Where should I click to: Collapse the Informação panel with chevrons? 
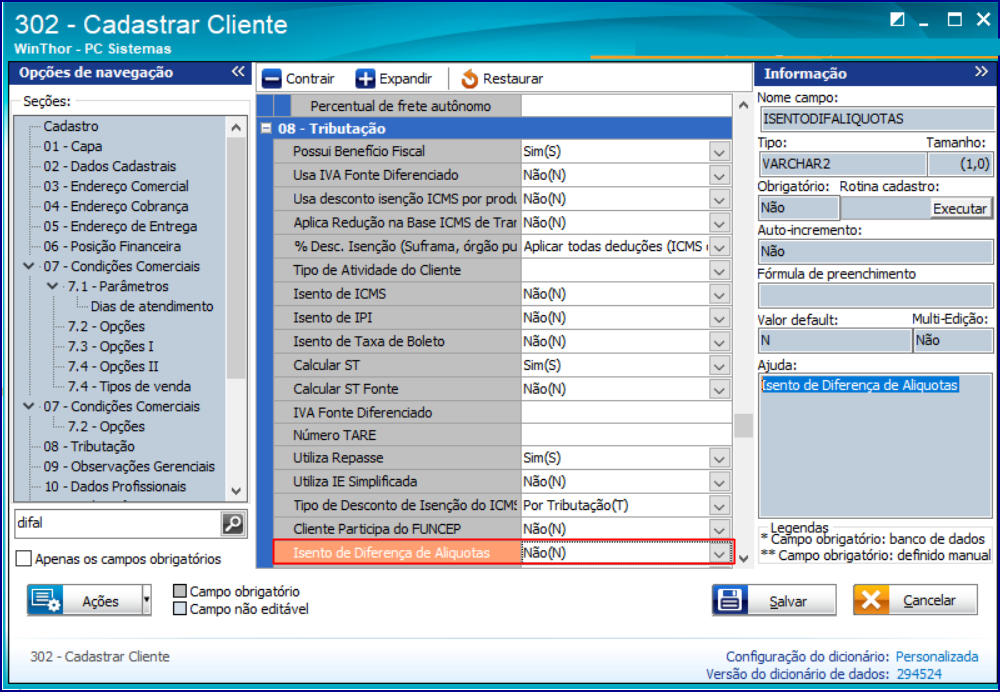click(x=982, y=71)
